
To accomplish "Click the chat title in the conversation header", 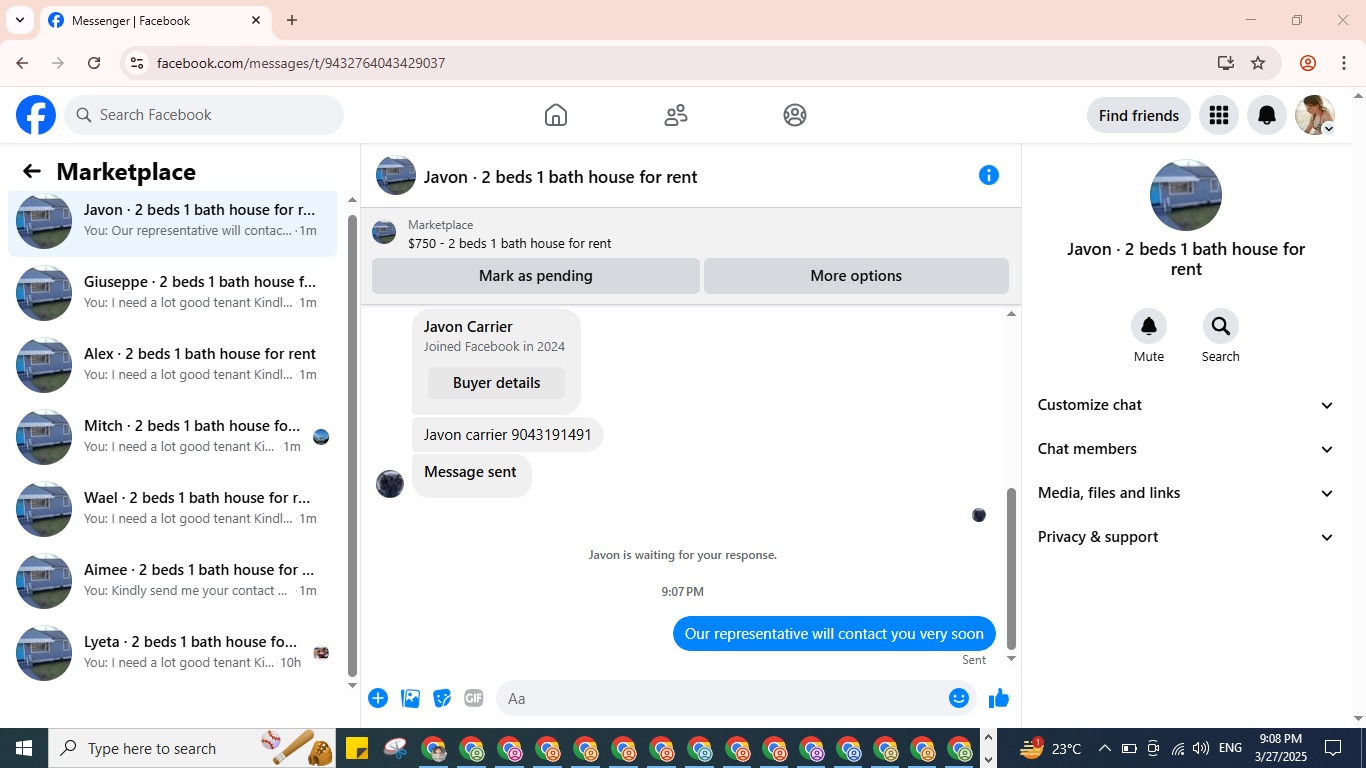I will [561, 177].
